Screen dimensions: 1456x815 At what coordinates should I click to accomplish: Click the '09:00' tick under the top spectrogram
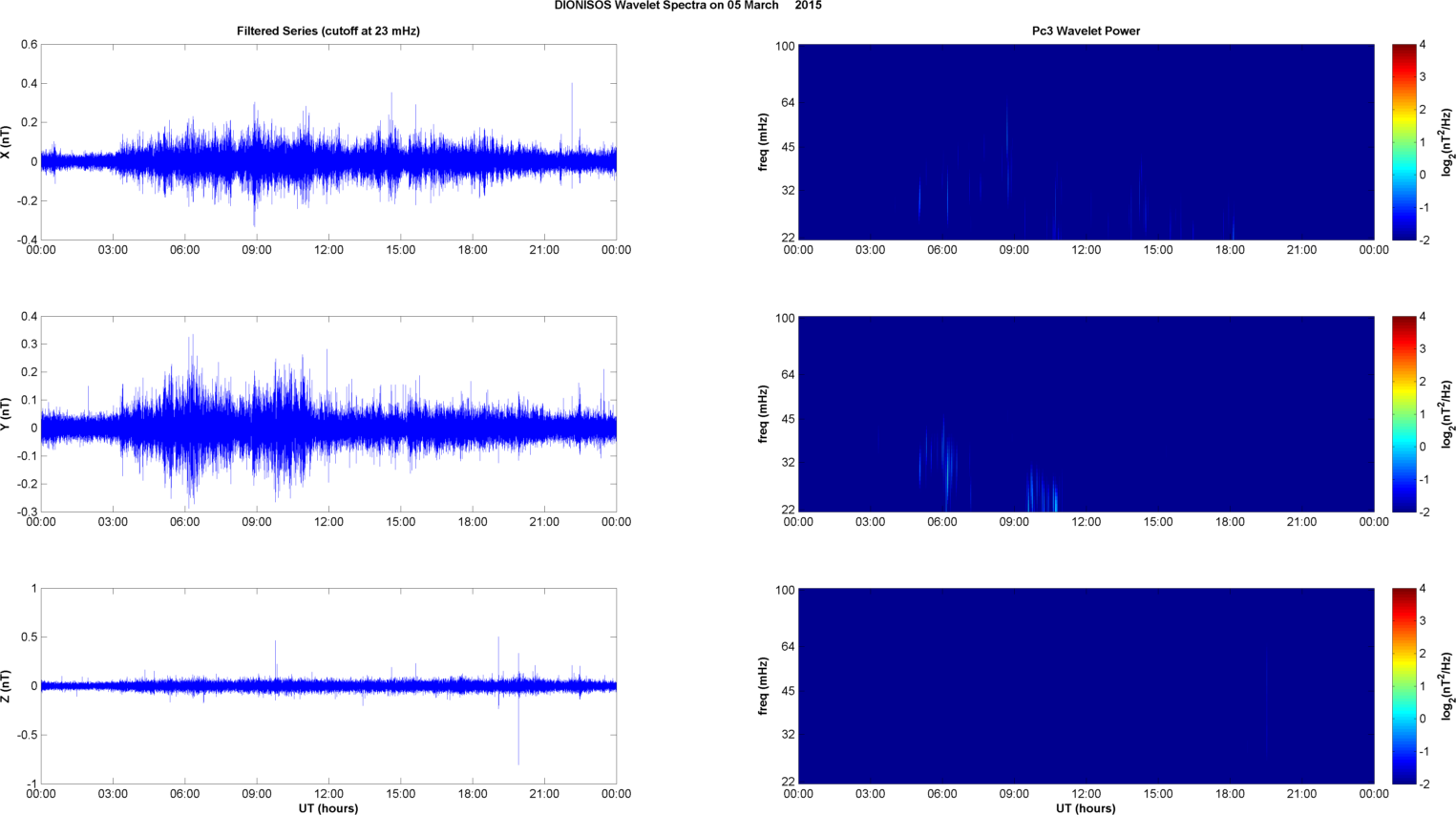tap(1014, 250)
